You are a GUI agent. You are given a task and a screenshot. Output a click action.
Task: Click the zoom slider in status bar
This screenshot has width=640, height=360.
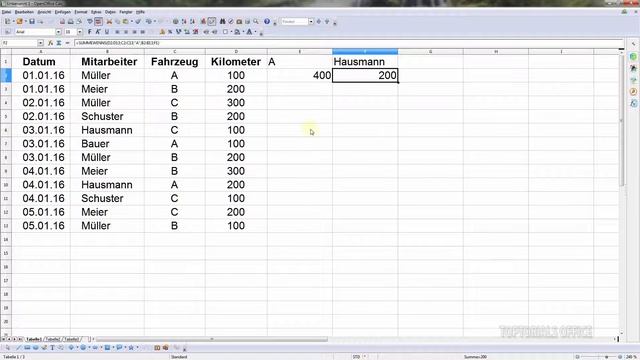tap(599, 357)
